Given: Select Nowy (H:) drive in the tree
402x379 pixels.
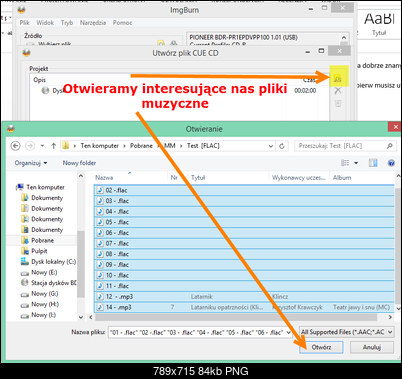Looking at the screenshot, I should pyautogui.click(x=45, y=304).
